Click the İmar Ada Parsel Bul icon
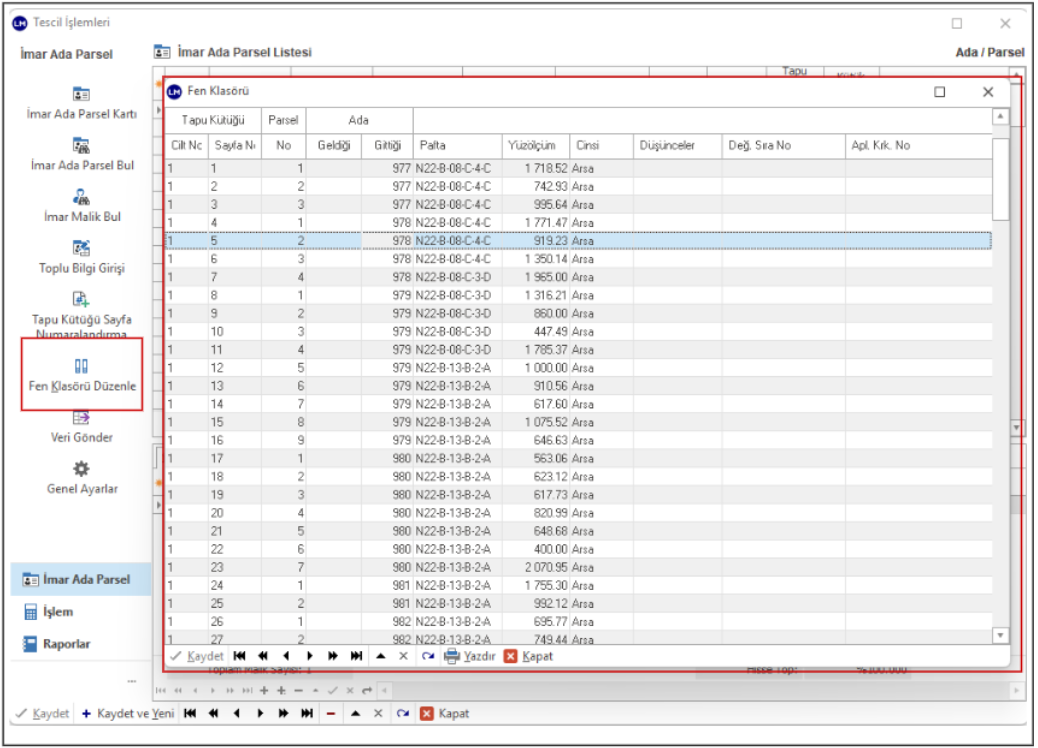This screenshot has width=1038, height=748. click(x=82, y=146)
